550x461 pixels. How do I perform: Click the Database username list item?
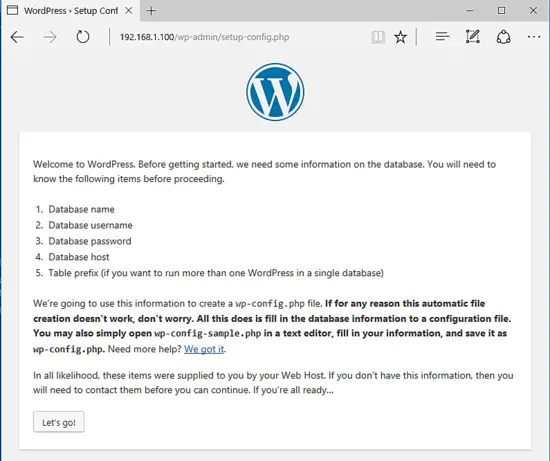[90, 225]
